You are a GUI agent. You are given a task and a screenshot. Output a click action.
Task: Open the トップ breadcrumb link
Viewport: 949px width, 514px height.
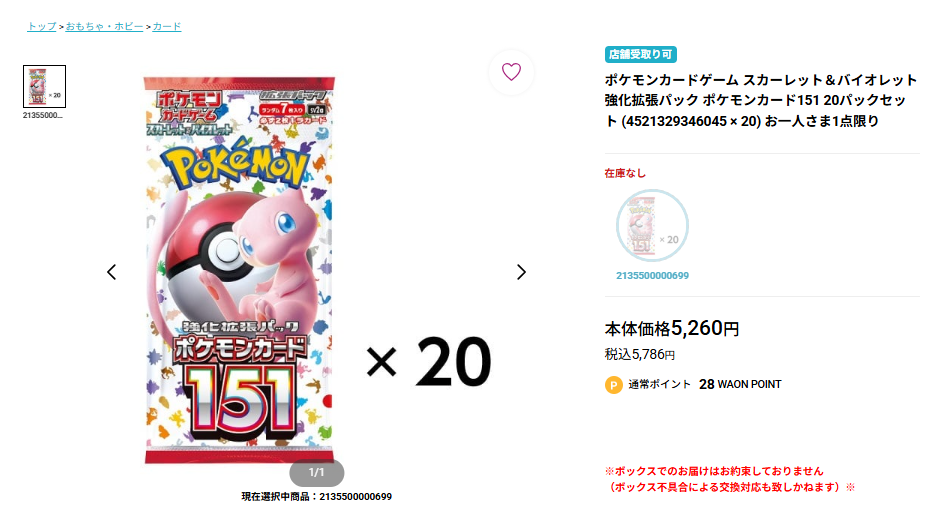42,27
